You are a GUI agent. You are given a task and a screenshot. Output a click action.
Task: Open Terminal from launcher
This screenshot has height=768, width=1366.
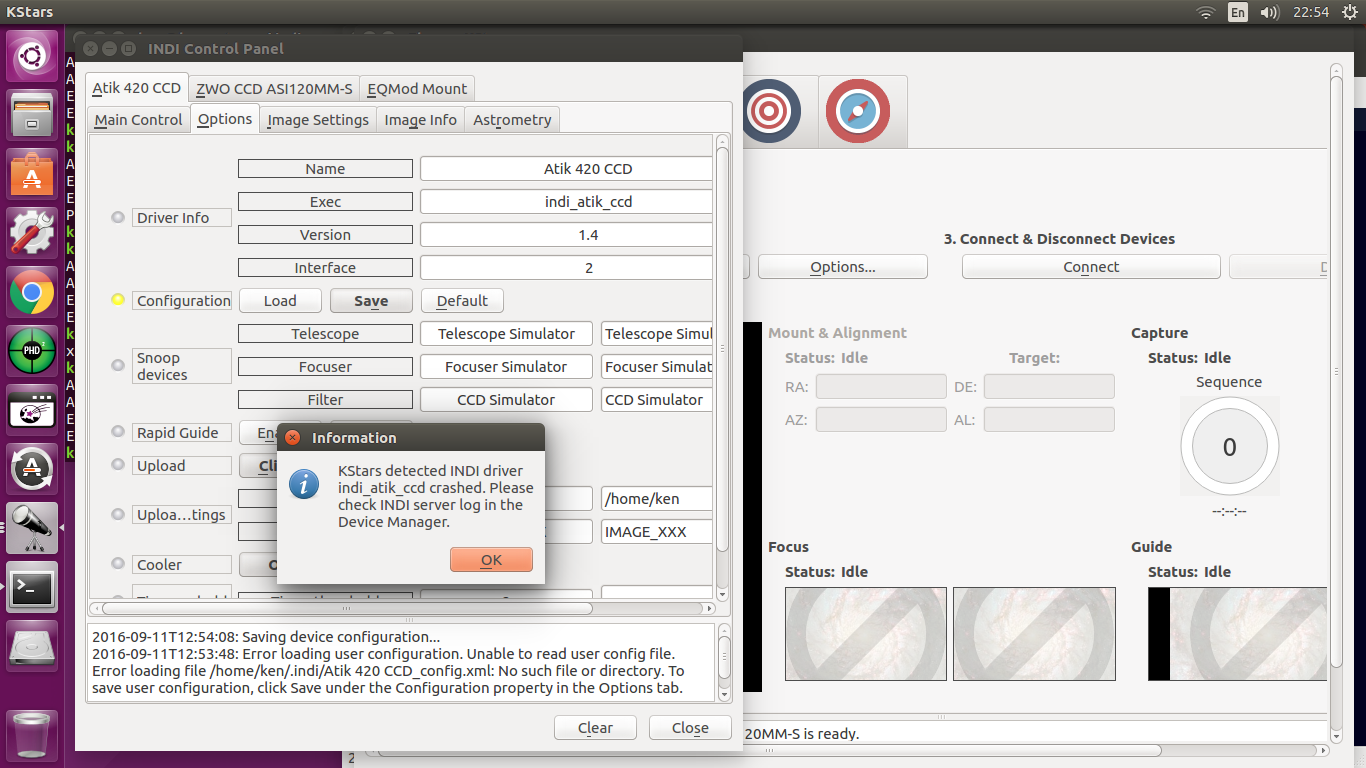(x=32, y=587)
